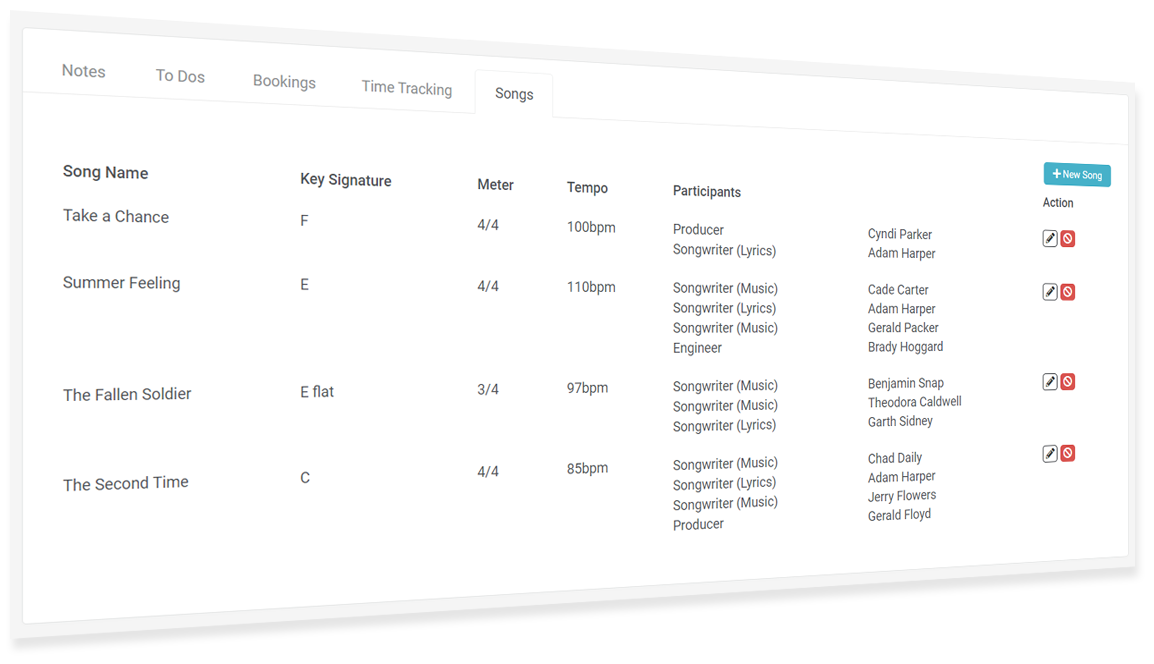Click the pencil icon for Summer Feeling
Screen dimensions: 1154x664
1050,291
